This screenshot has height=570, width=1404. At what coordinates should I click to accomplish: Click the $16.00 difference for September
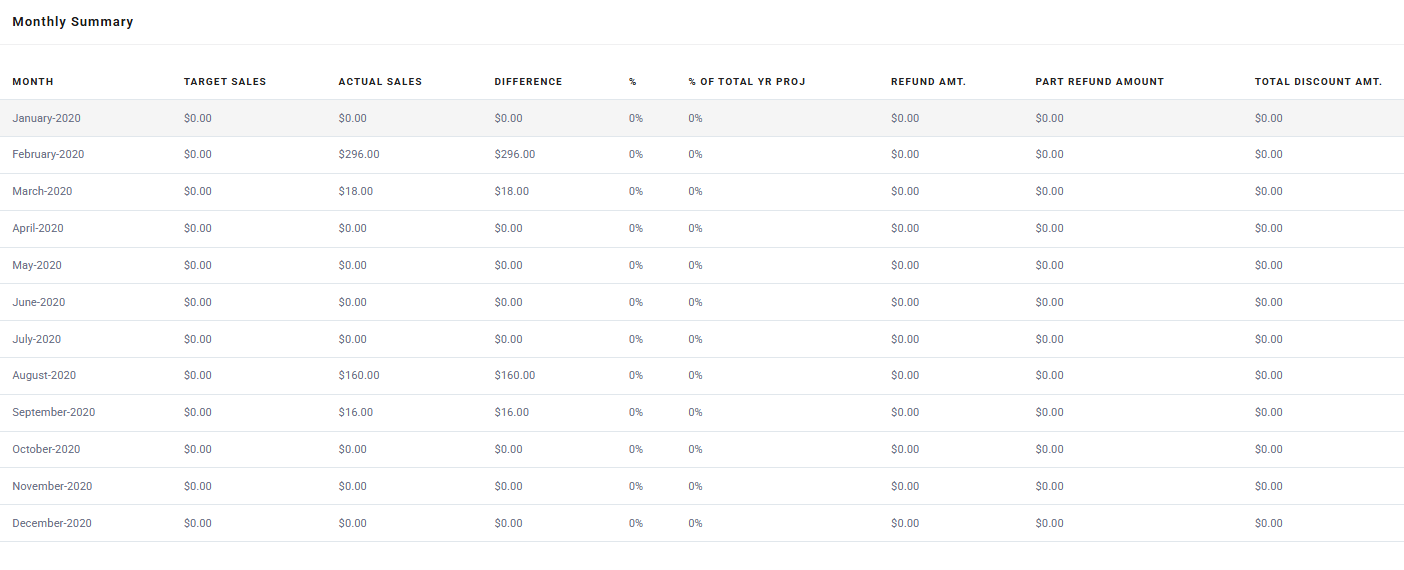point(512,413)
